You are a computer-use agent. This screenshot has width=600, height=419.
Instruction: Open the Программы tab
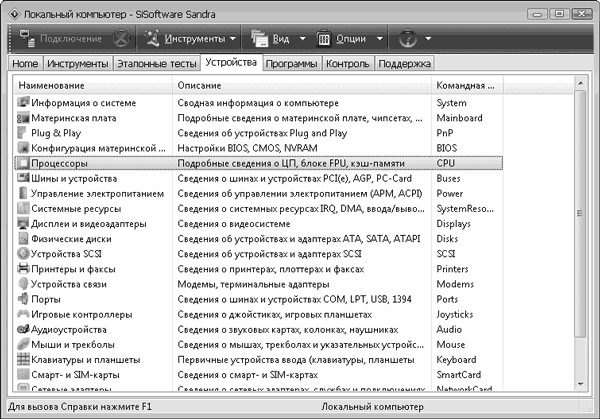[292, 63]
